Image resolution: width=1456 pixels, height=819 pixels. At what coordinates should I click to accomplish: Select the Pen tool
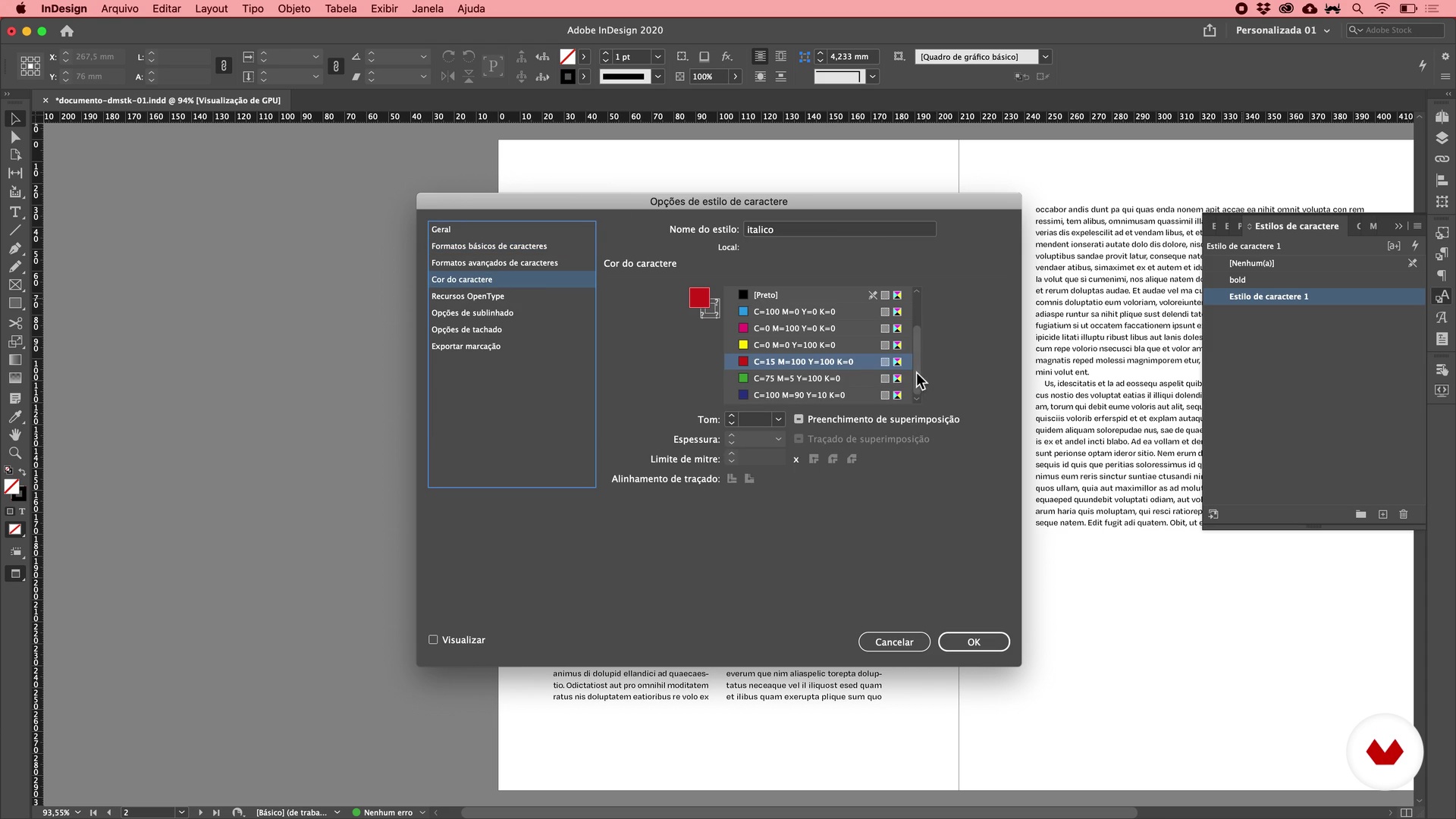click(14, 249)
